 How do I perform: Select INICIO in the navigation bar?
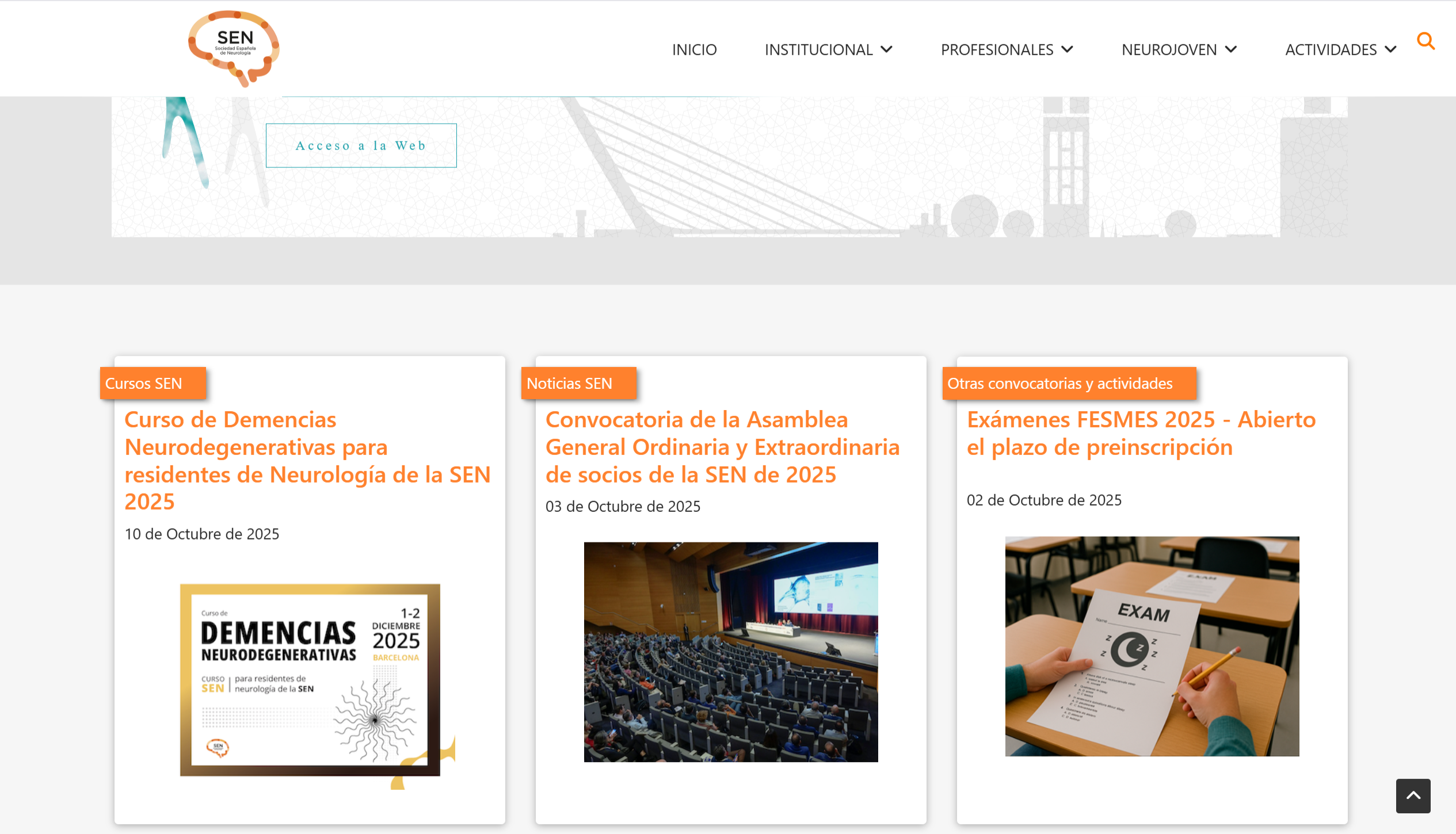pos(694,49)
